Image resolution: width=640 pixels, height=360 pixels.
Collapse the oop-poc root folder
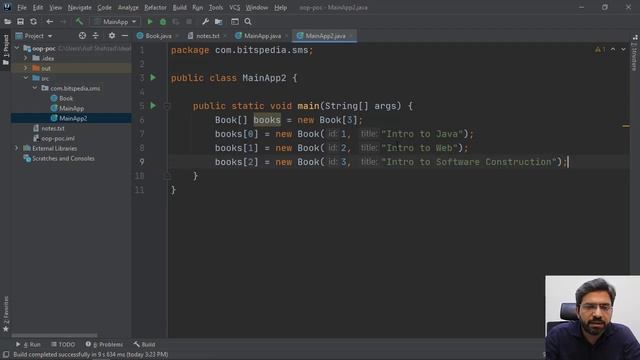[x=17, y=48]
